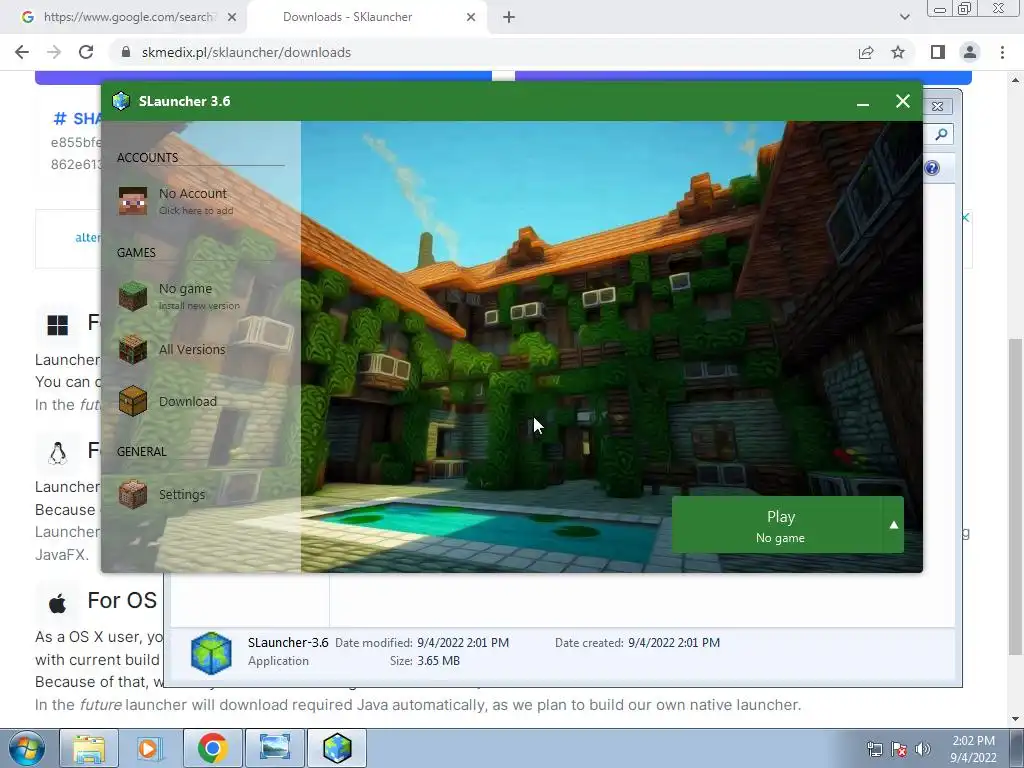Screen dimensions: 1024x768
Task: Minimize the SLauncher 3.6 window
Action: point(863,102)
